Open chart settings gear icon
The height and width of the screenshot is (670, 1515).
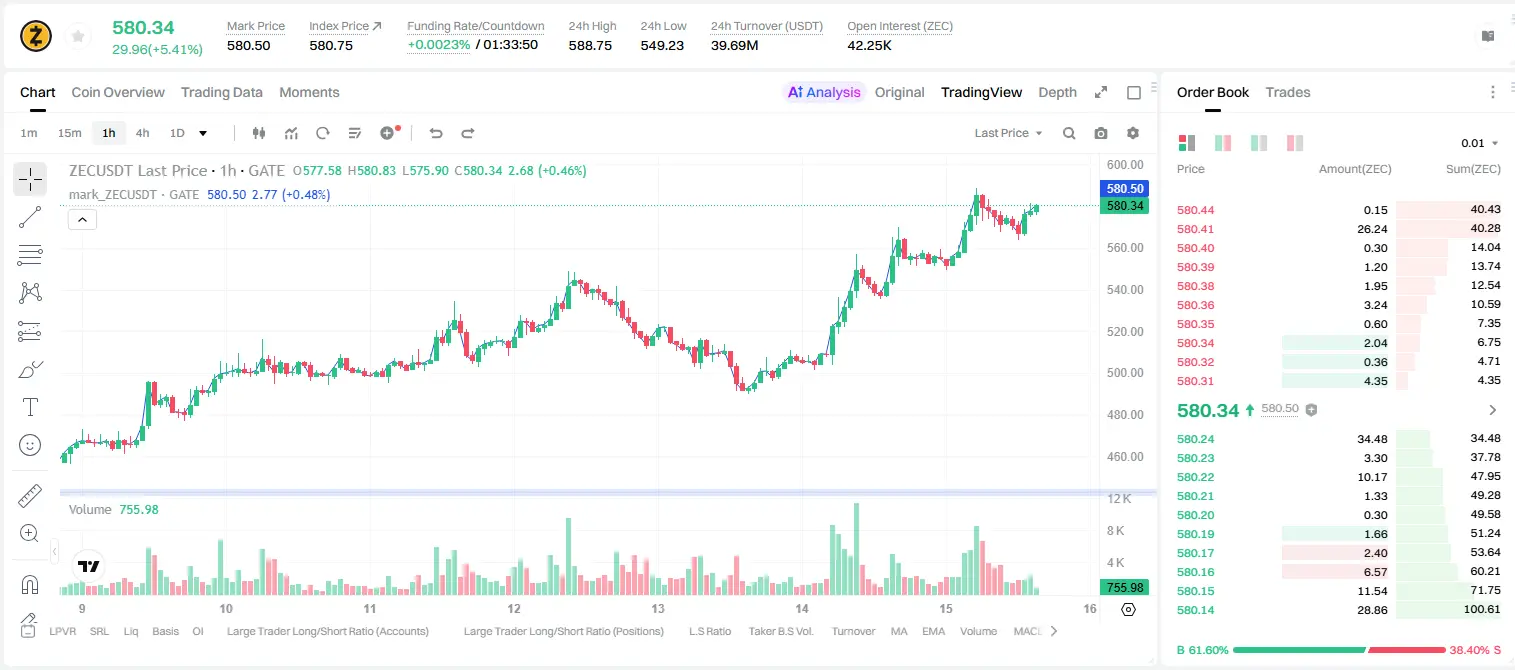tap(1133, 133)
